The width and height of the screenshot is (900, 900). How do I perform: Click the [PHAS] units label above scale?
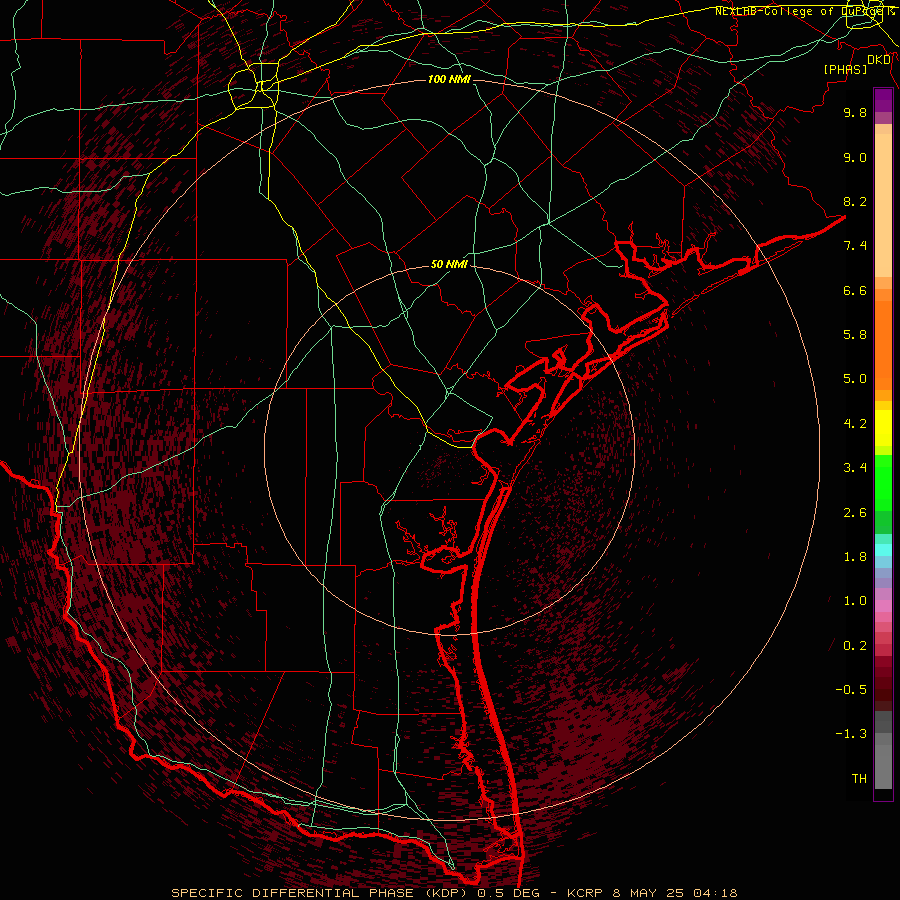[845, 69]
